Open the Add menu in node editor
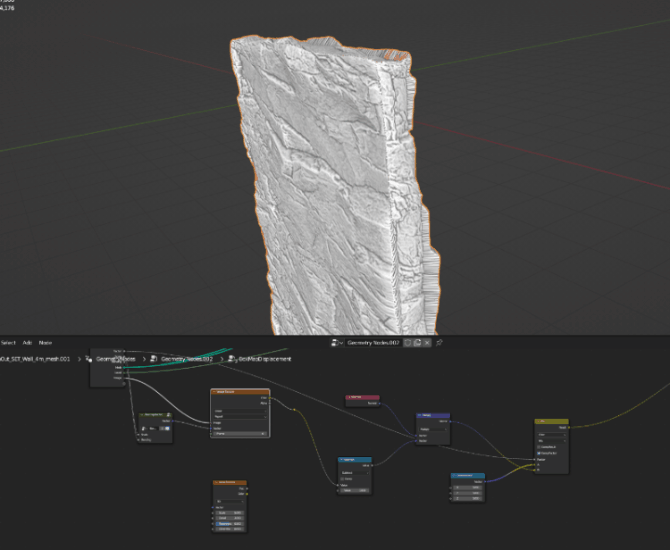 tap(27, 343)
